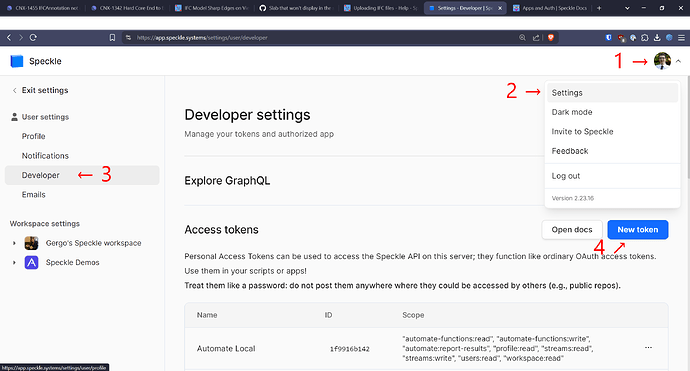The height and width of the screenshot is (371, 690).
Task: Click the red extension icon with badge
Action: coord(621,38)
